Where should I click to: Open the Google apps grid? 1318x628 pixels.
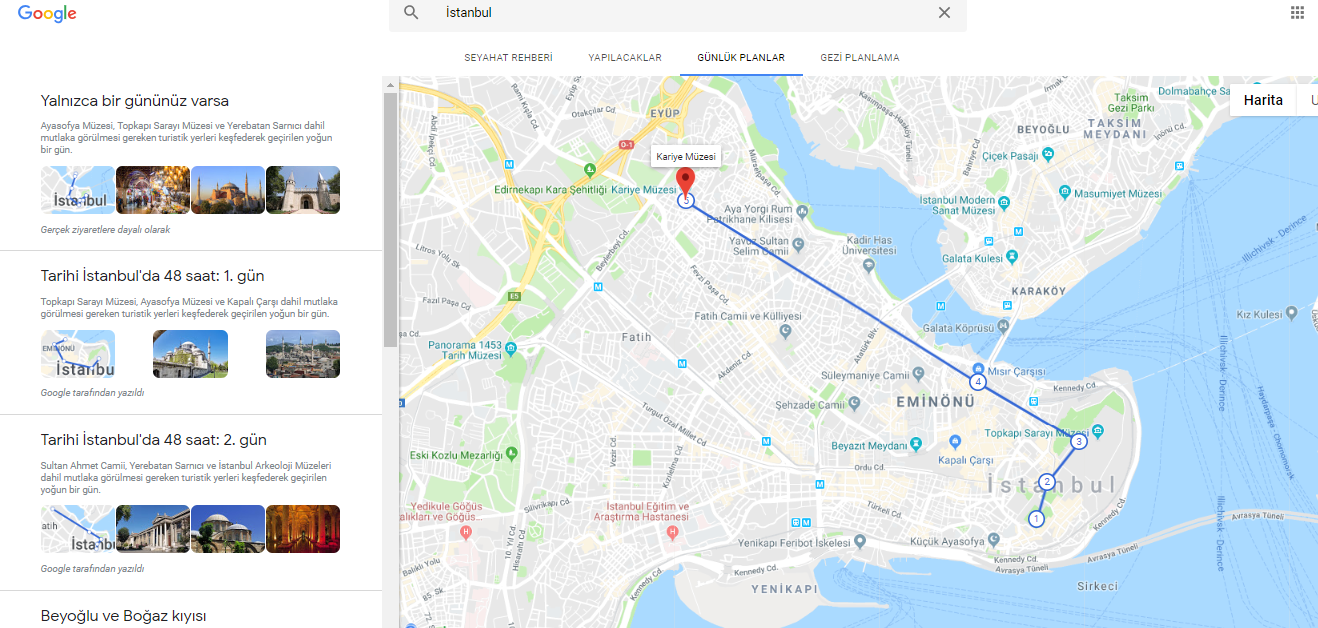(x=1297, y=13)
